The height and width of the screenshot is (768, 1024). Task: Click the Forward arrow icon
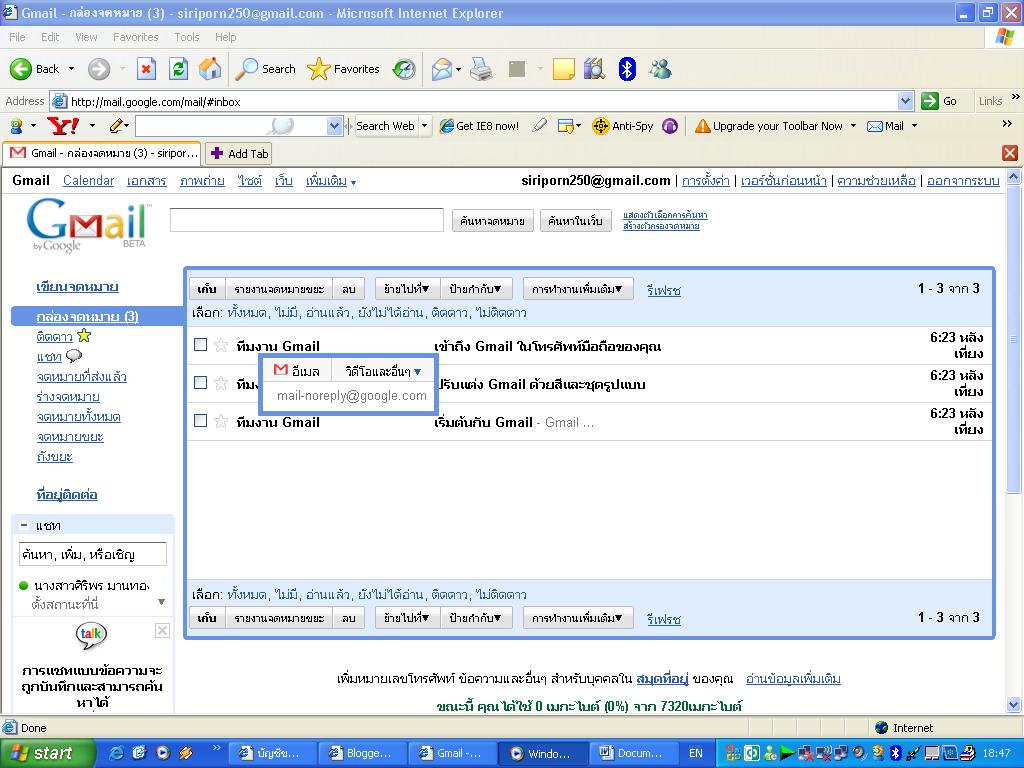coord(99,69)
